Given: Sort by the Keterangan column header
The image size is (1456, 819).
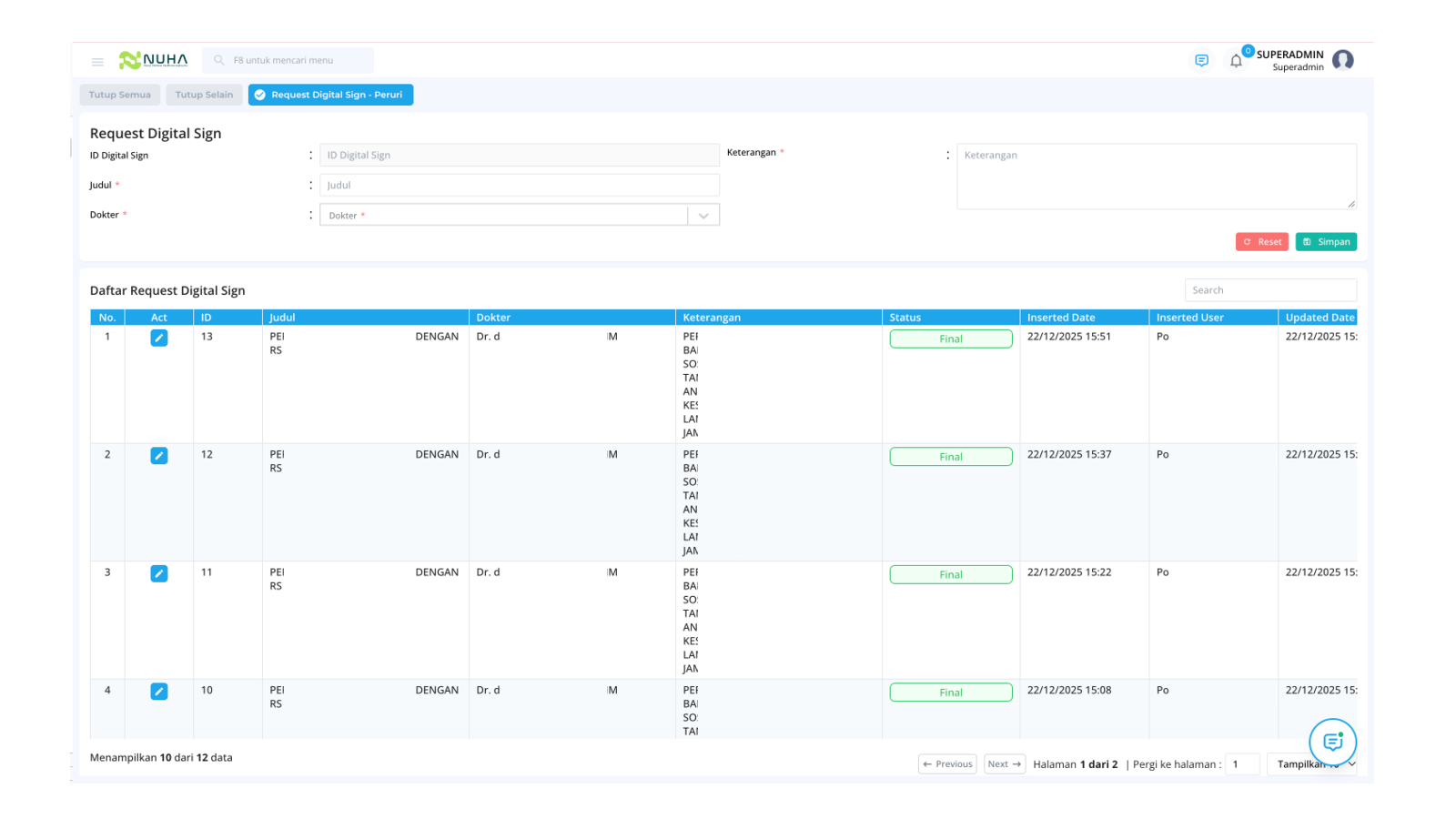Looking at the screenshot, I should tap(779, 318).
